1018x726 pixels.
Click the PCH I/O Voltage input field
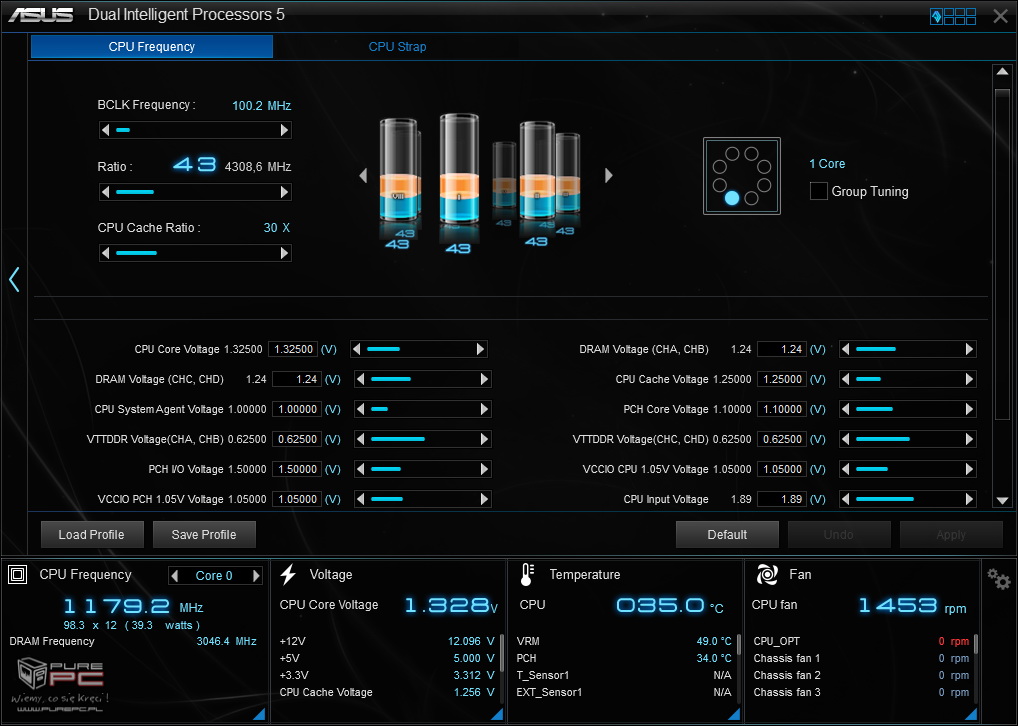pyautogui.click(x=297, y=469)
